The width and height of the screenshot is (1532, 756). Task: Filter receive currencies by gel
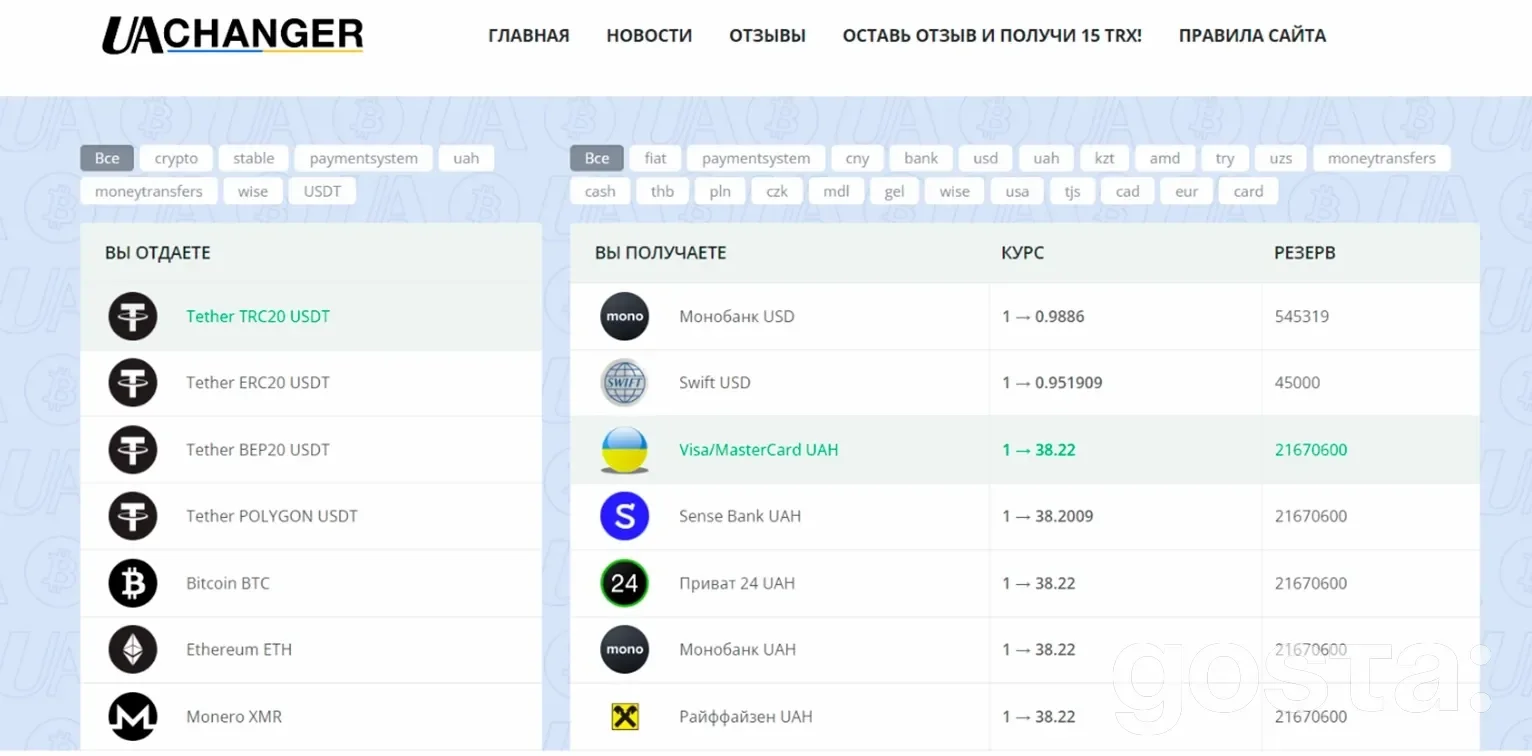point(894,191)
